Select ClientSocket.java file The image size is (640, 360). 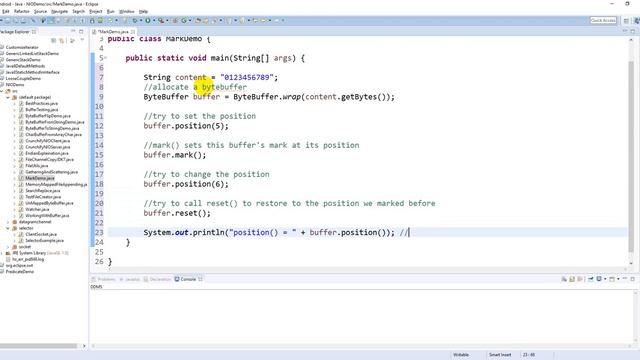[41, 234]
